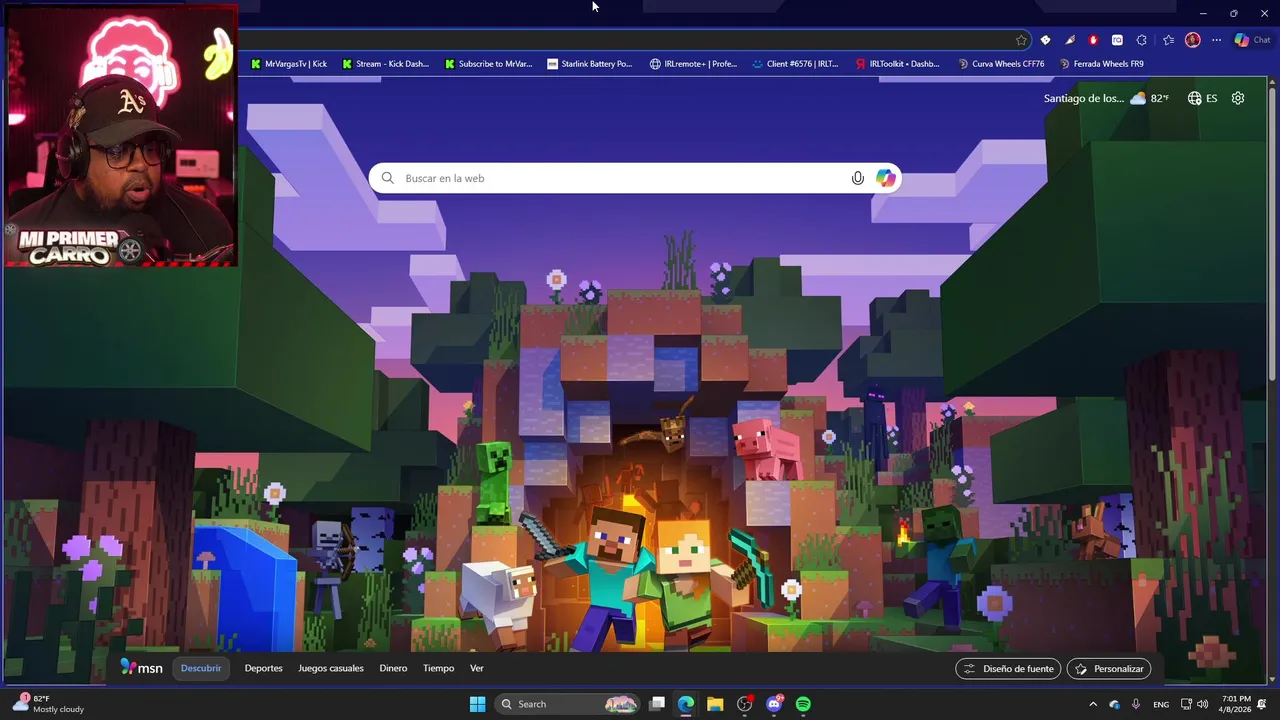
Task: Open the Client #6576 IRLT bookmark
Action: pos(795,64)
